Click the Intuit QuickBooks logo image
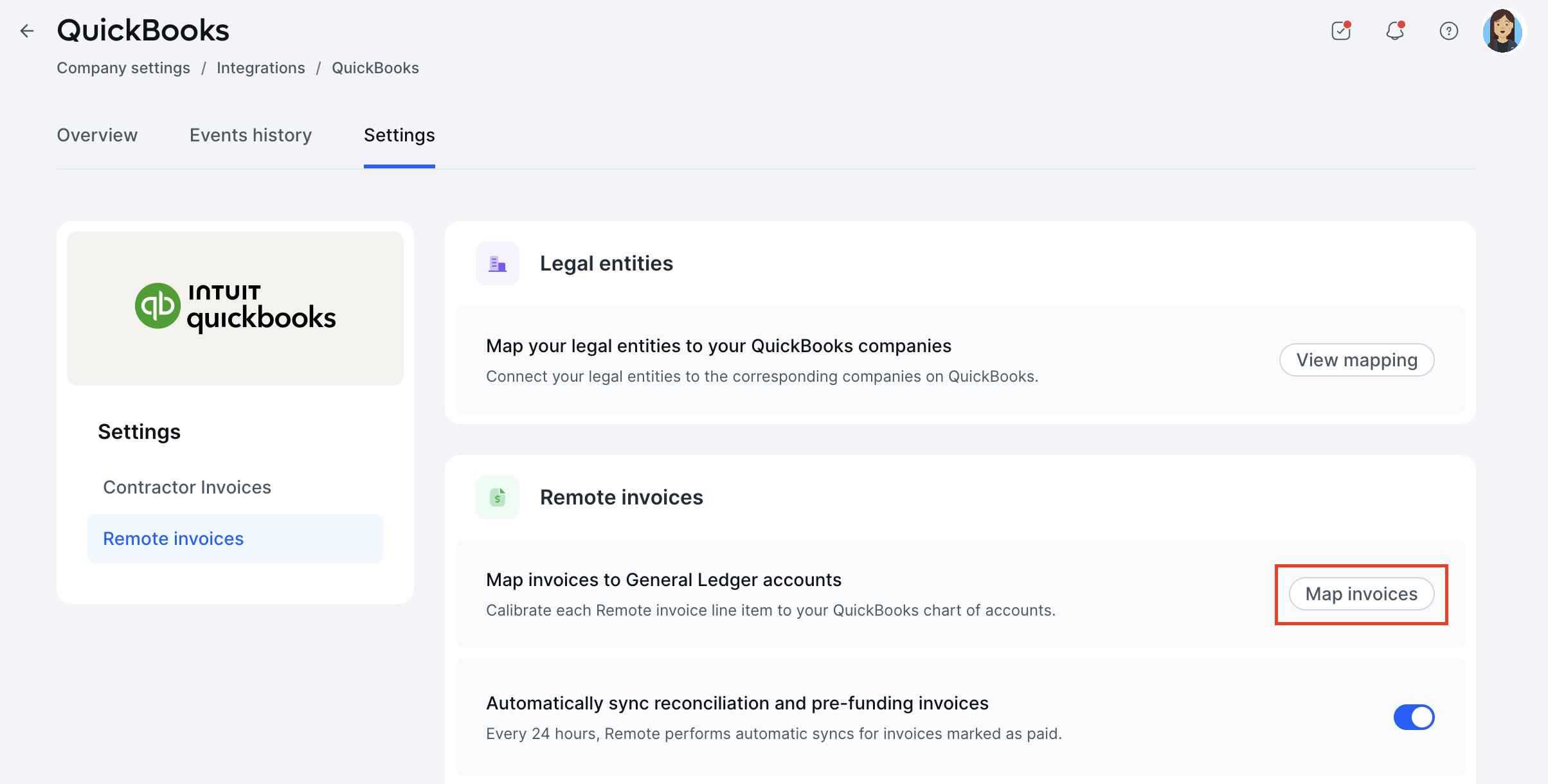 coord(235,308)
